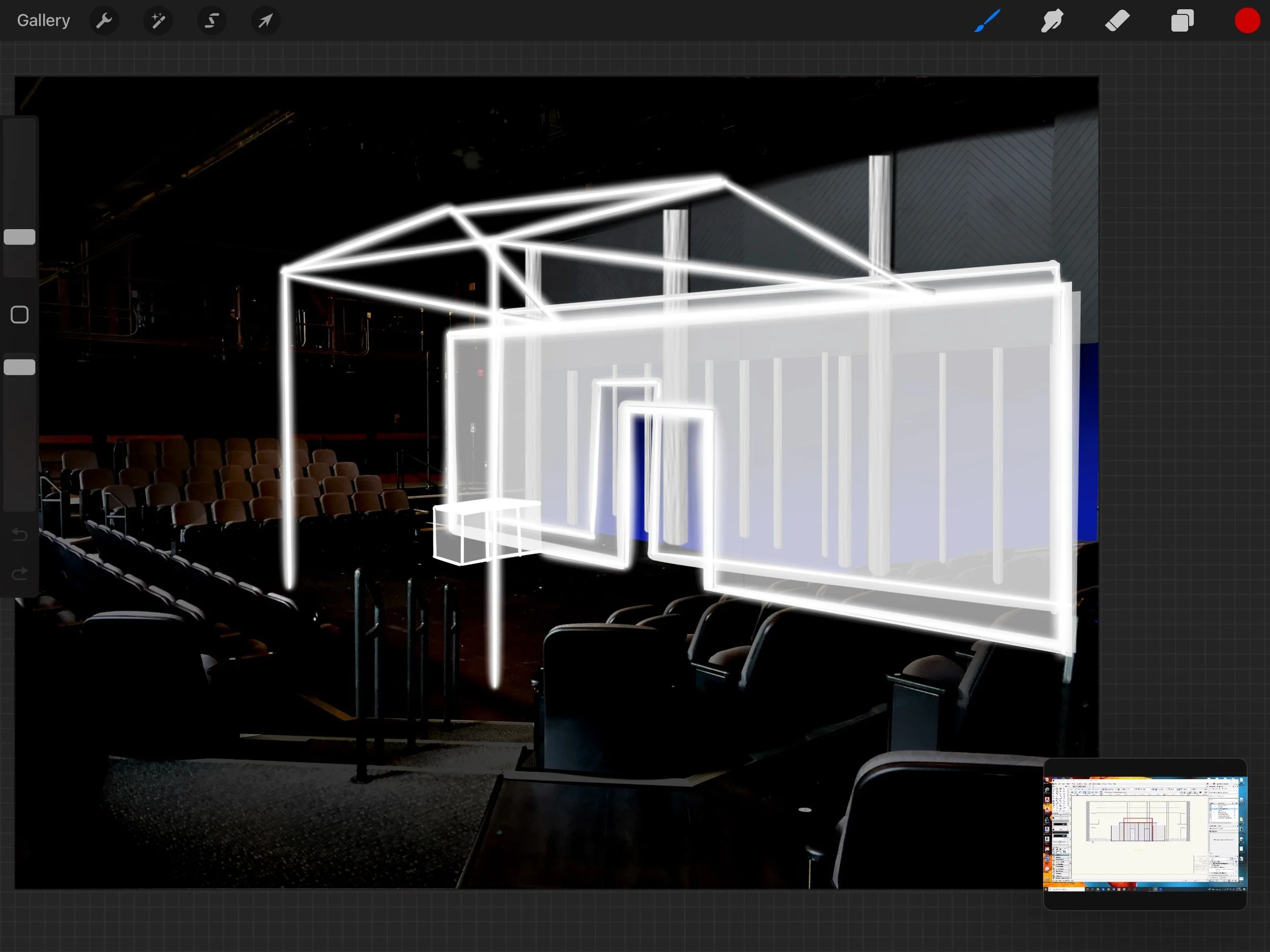This screenshot has width=1270, height=952.
Task: Undo the last action with sidebar arrow
Action: (x=19, y=535)
